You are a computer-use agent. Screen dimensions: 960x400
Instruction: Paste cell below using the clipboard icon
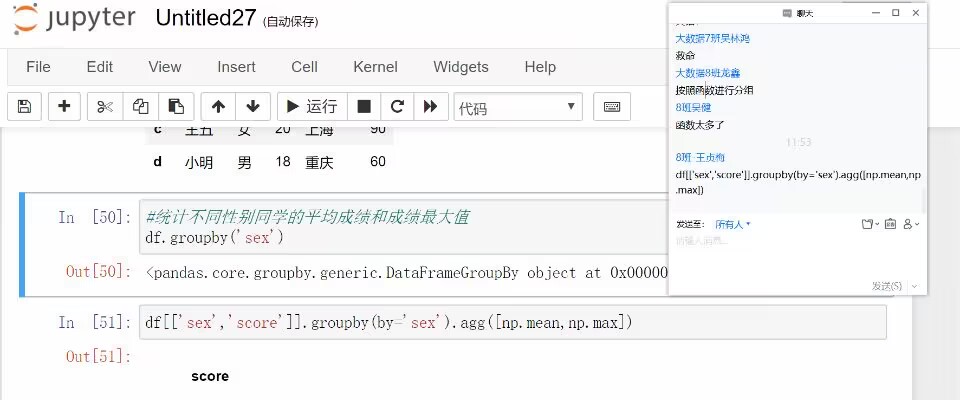click(175, 106)
